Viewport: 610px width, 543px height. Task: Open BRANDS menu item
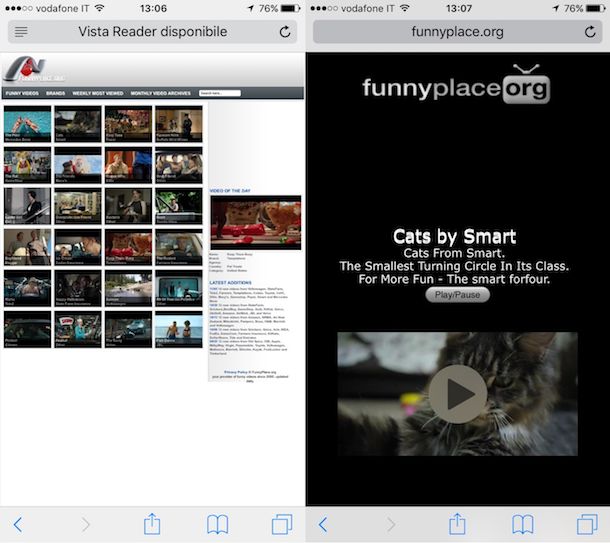[56, 93]
